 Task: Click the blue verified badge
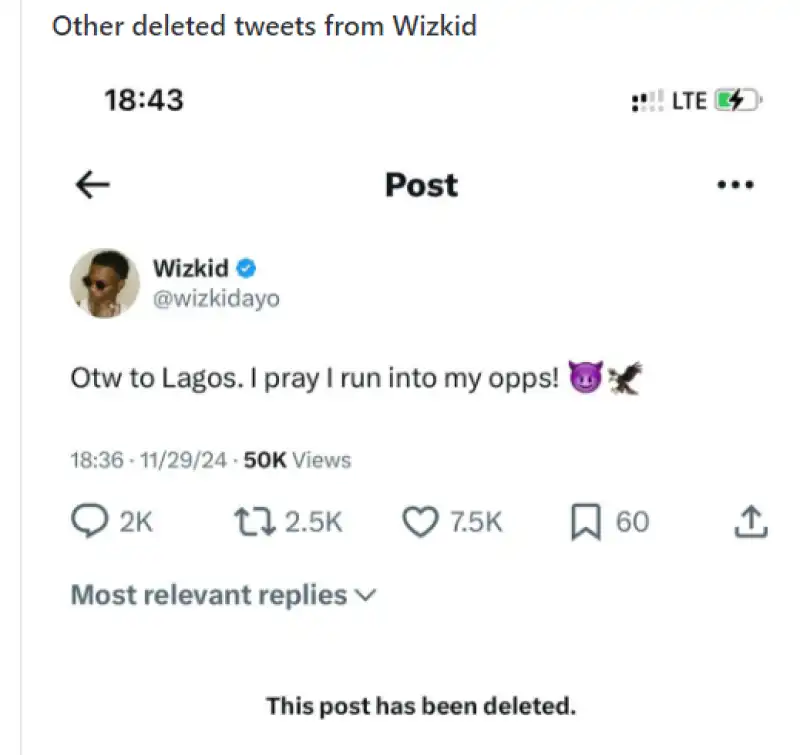coord(247,268)
